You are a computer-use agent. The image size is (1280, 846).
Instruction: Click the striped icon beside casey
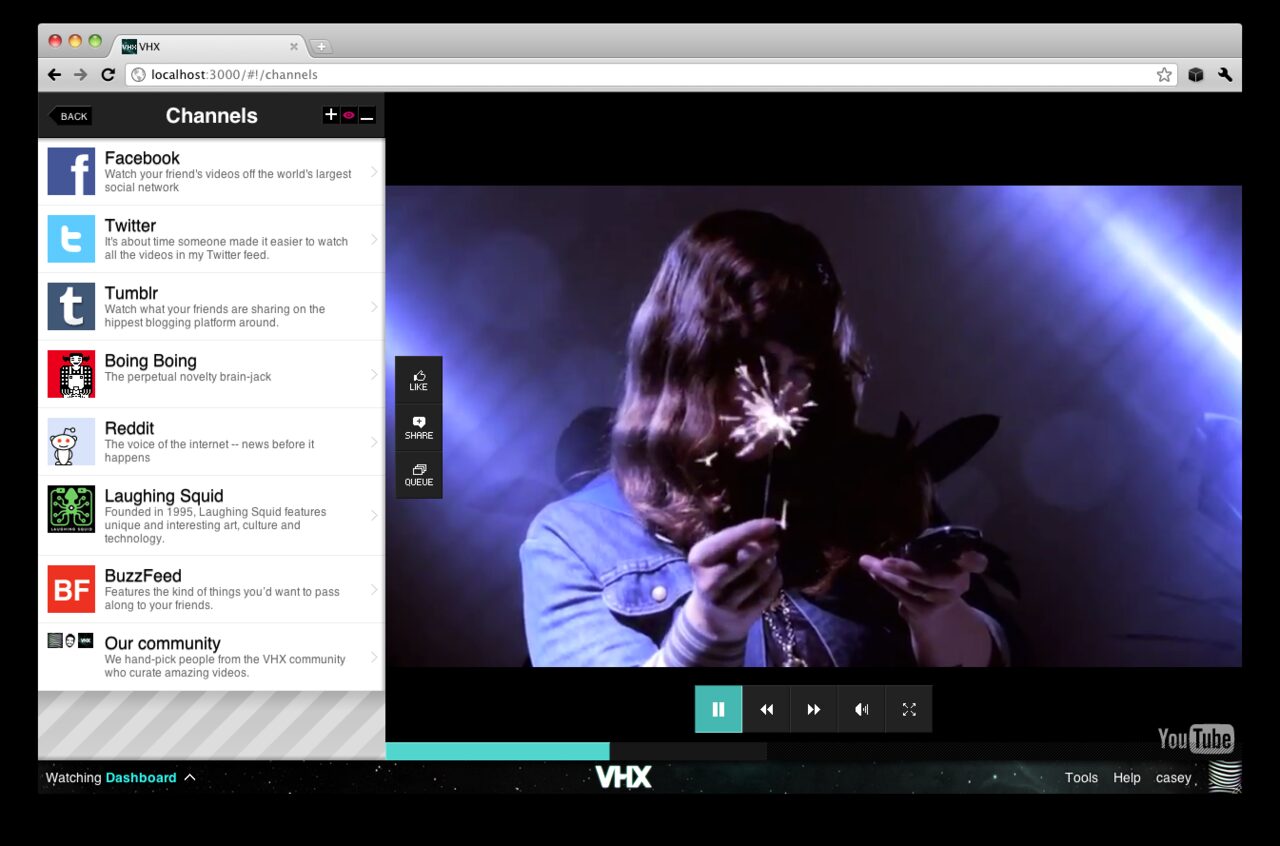(x=1225, y=777)
